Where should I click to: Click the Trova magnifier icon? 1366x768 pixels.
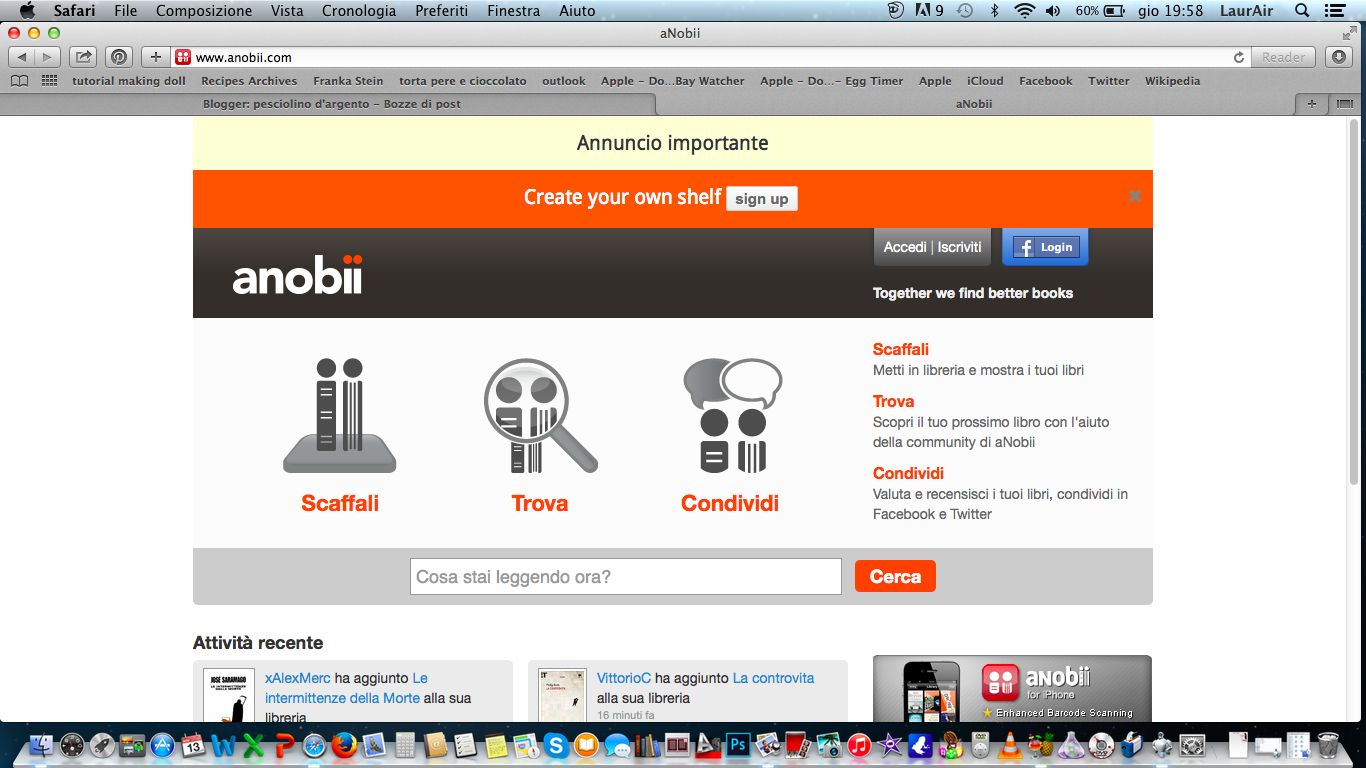pos(540,415)
